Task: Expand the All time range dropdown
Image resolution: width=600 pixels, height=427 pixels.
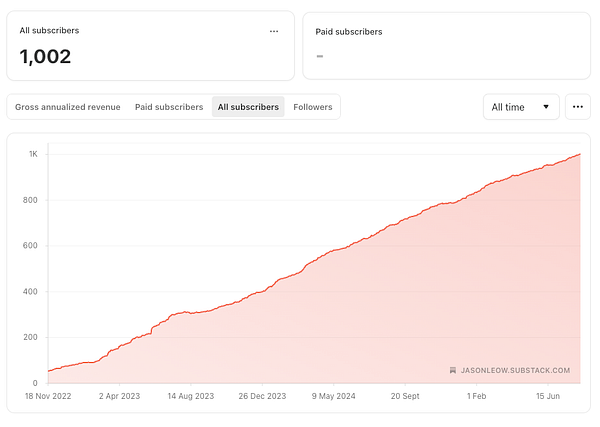Action: click(521, 107)
